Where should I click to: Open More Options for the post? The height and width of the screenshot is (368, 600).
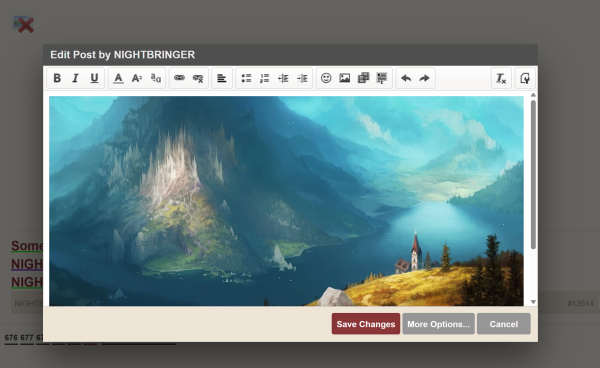coord(439,324)
